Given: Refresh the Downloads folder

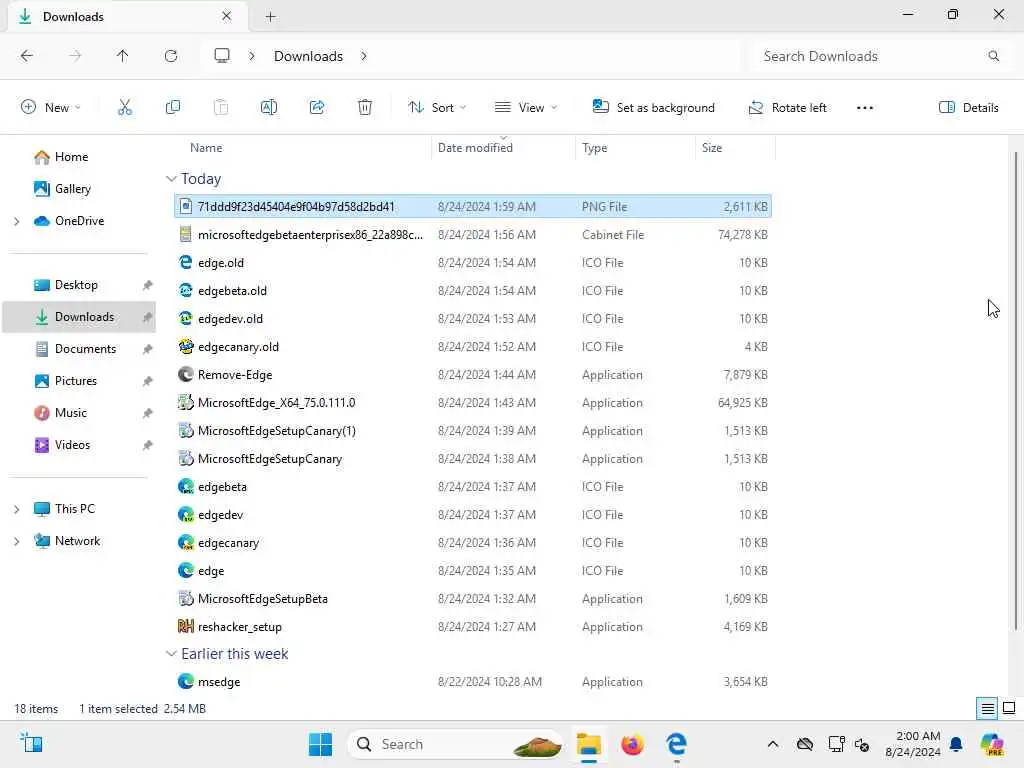Looking at the screenshot, I should 171,56.
